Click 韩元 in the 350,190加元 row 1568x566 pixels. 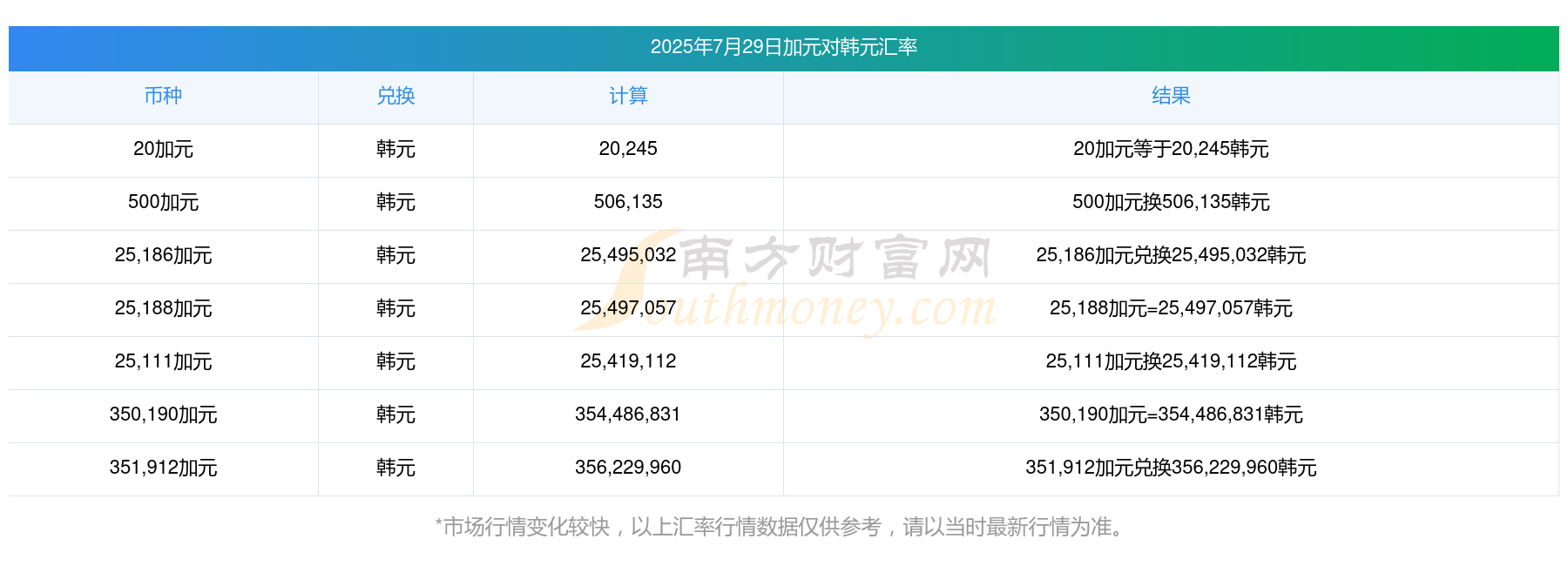(x=395, y=414)
